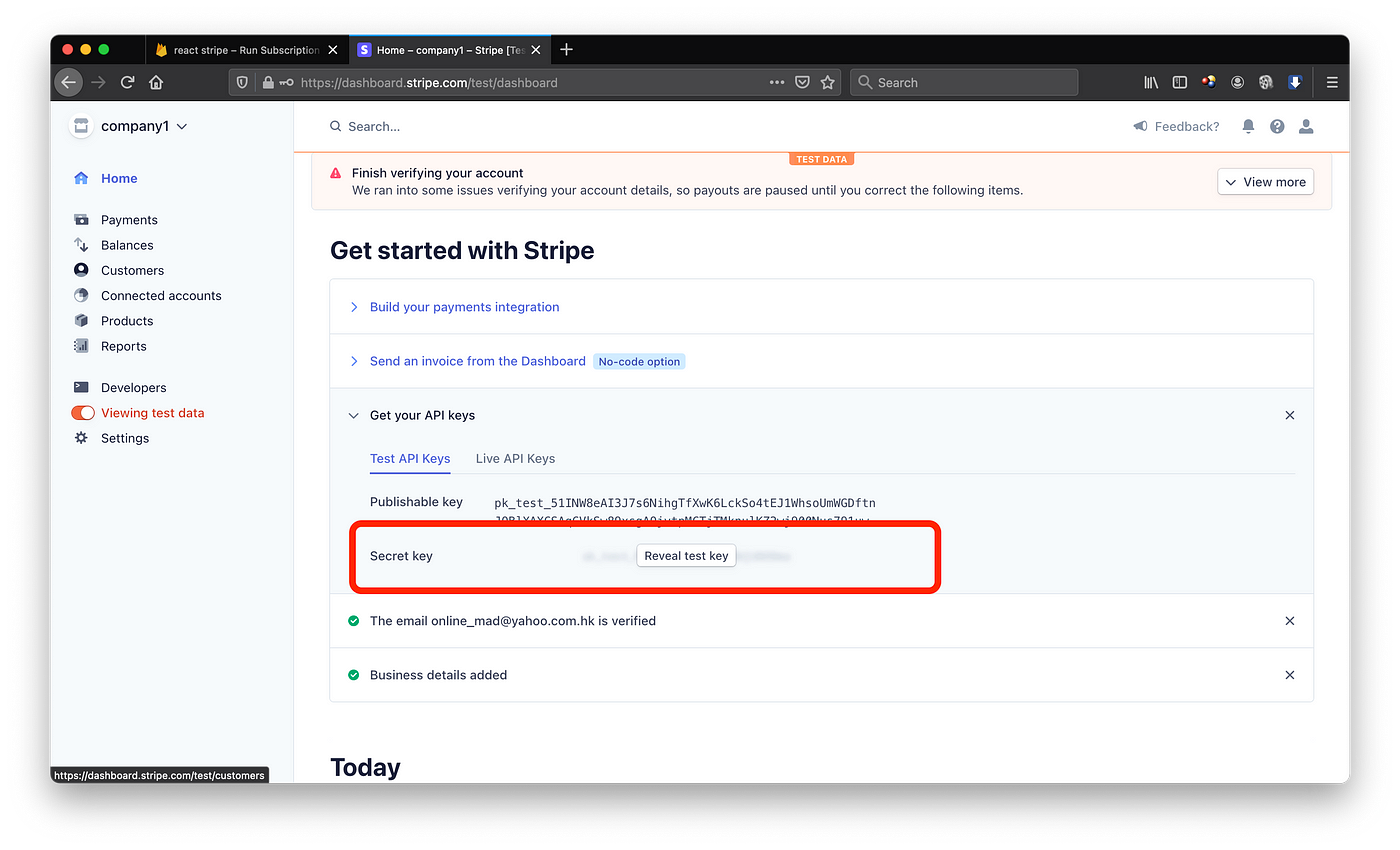Dismiss Get your API keys item
This screenshot has width=1400, height=850.
point(1290,415)
